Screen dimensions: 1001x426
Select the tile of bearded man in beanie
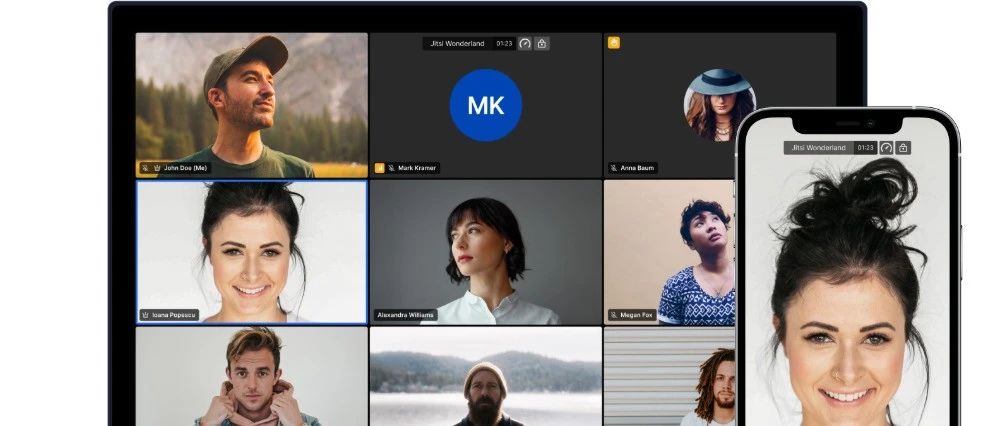(486, 376)
